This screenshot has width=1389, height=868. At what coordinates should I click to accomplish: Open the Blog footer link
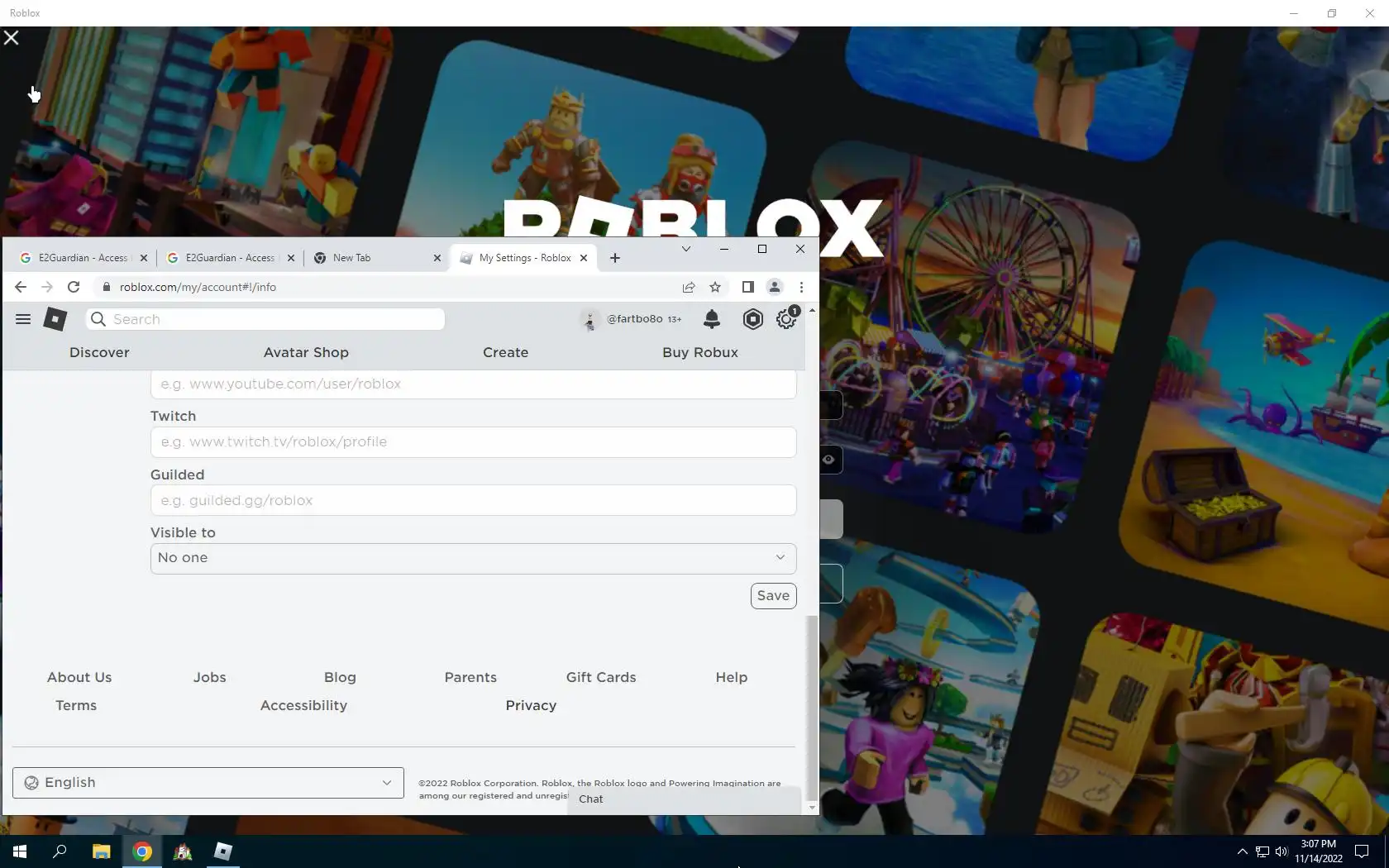(340, 677)
